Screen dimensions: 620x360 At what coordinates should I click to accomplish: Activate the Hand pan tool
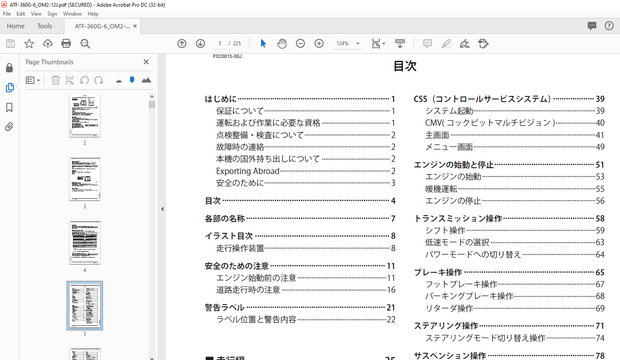coord(282,44)
